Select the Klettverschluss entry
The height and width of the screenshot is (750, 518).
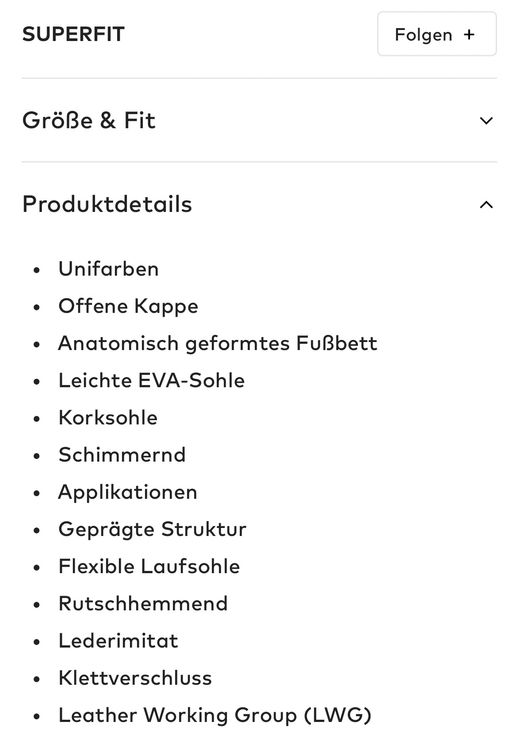coord(135,678)
